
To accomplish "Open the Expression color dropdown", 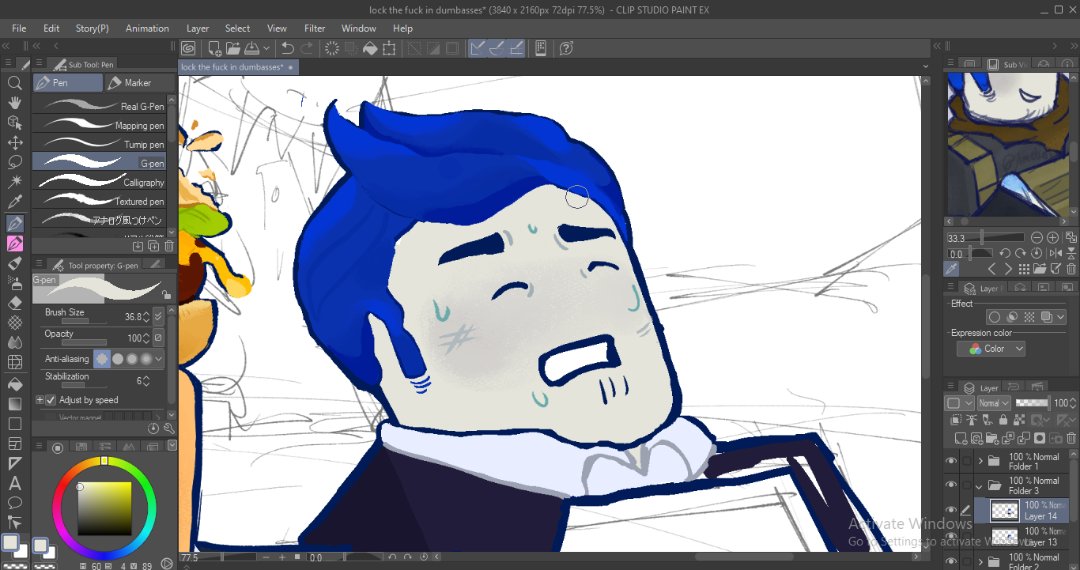I will pos(991,349).
